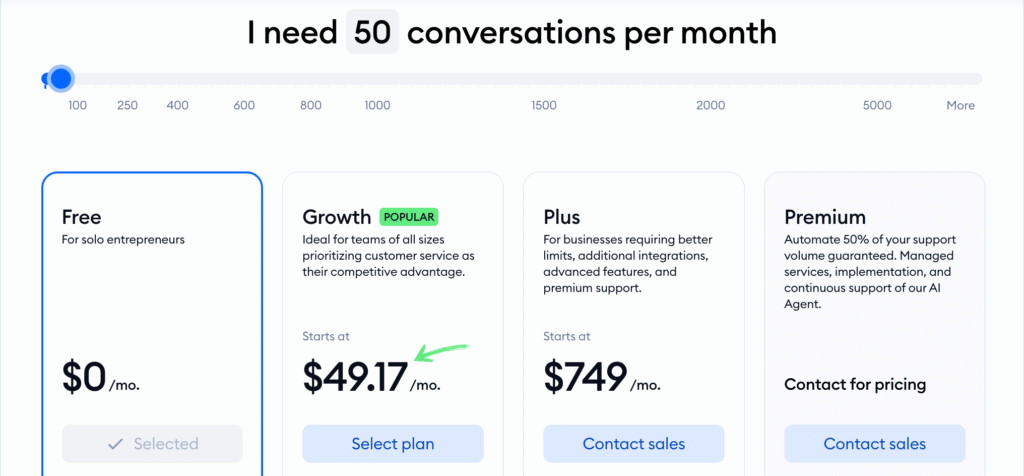Click the Selected button on Free plan
The width and height of the screenshot is (1024, 476).
152,444
